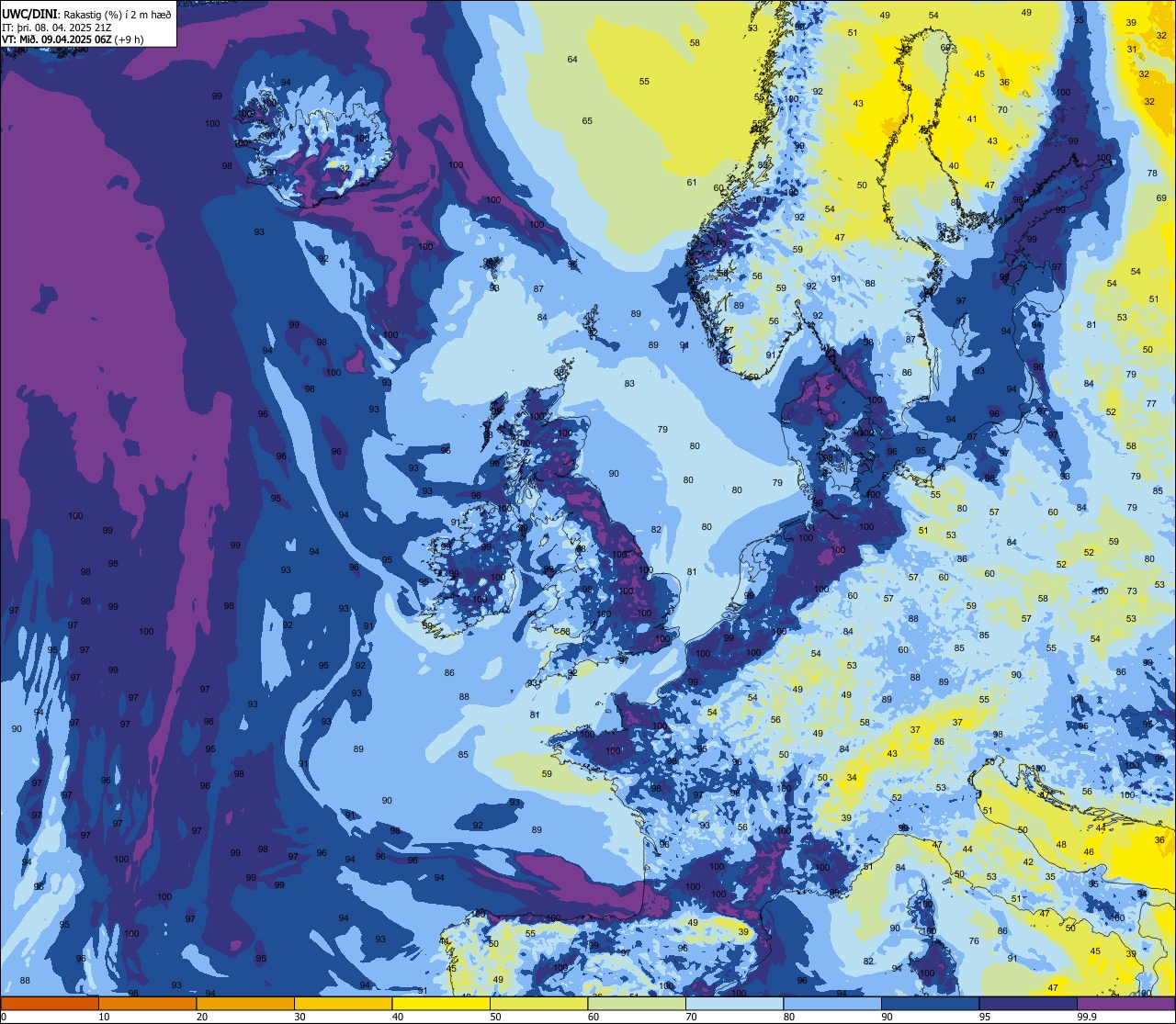Click the legend scale label 80
This screenshot has height=1024, width=1176.
pyautogui.click(x=789, y=1017)
